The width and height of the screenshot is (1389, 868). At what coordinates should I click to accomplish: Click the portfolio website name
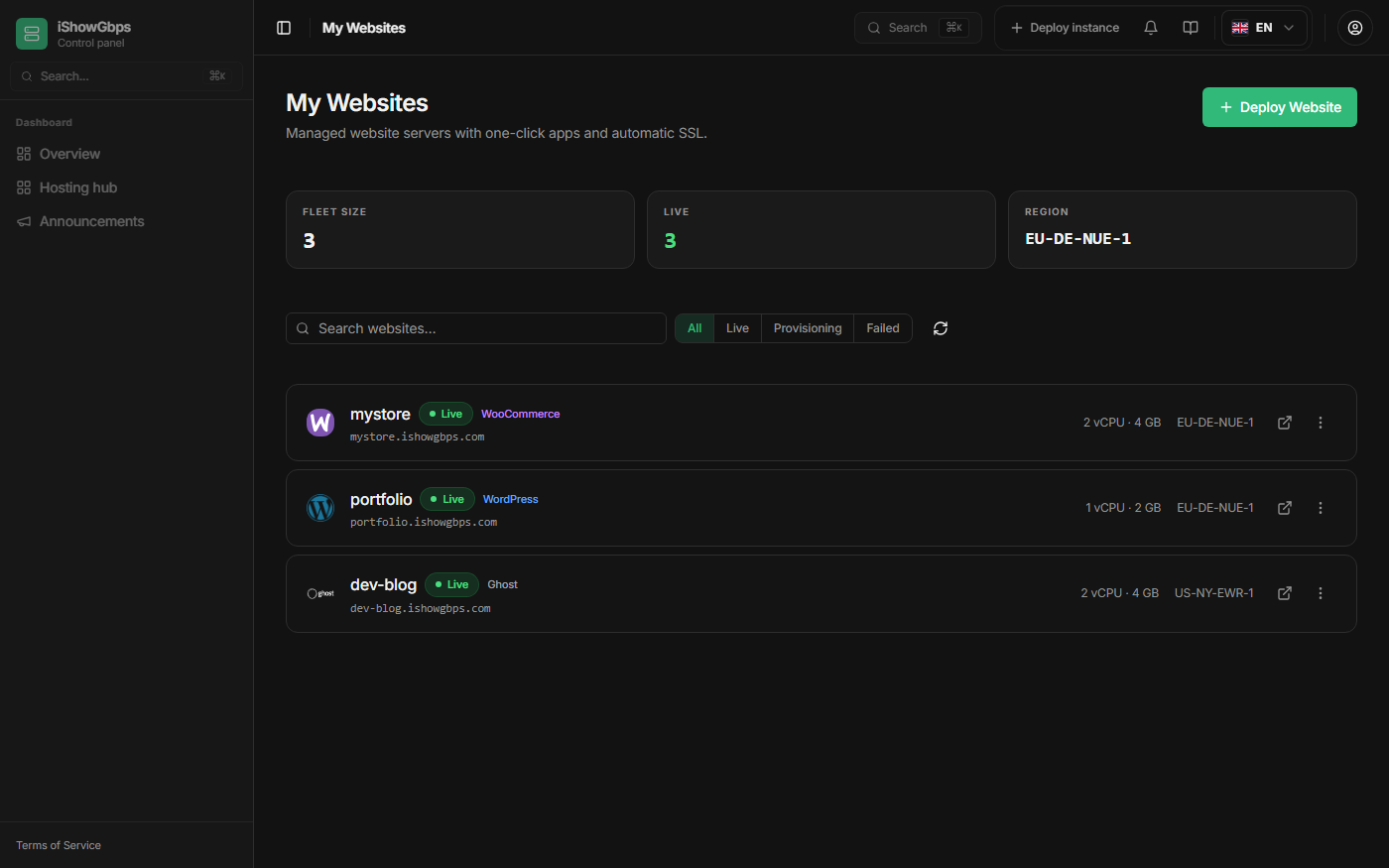(x=381, y=499)
